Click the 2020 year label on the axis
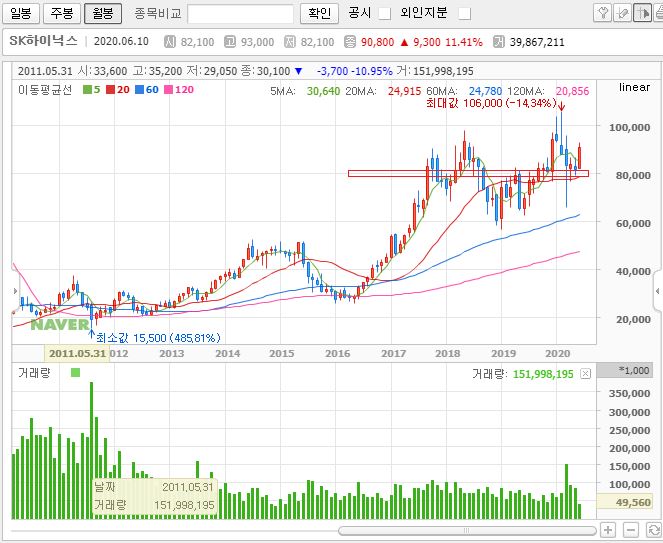The height and width of the screenshot is (543, 663). tap(558, 354)
